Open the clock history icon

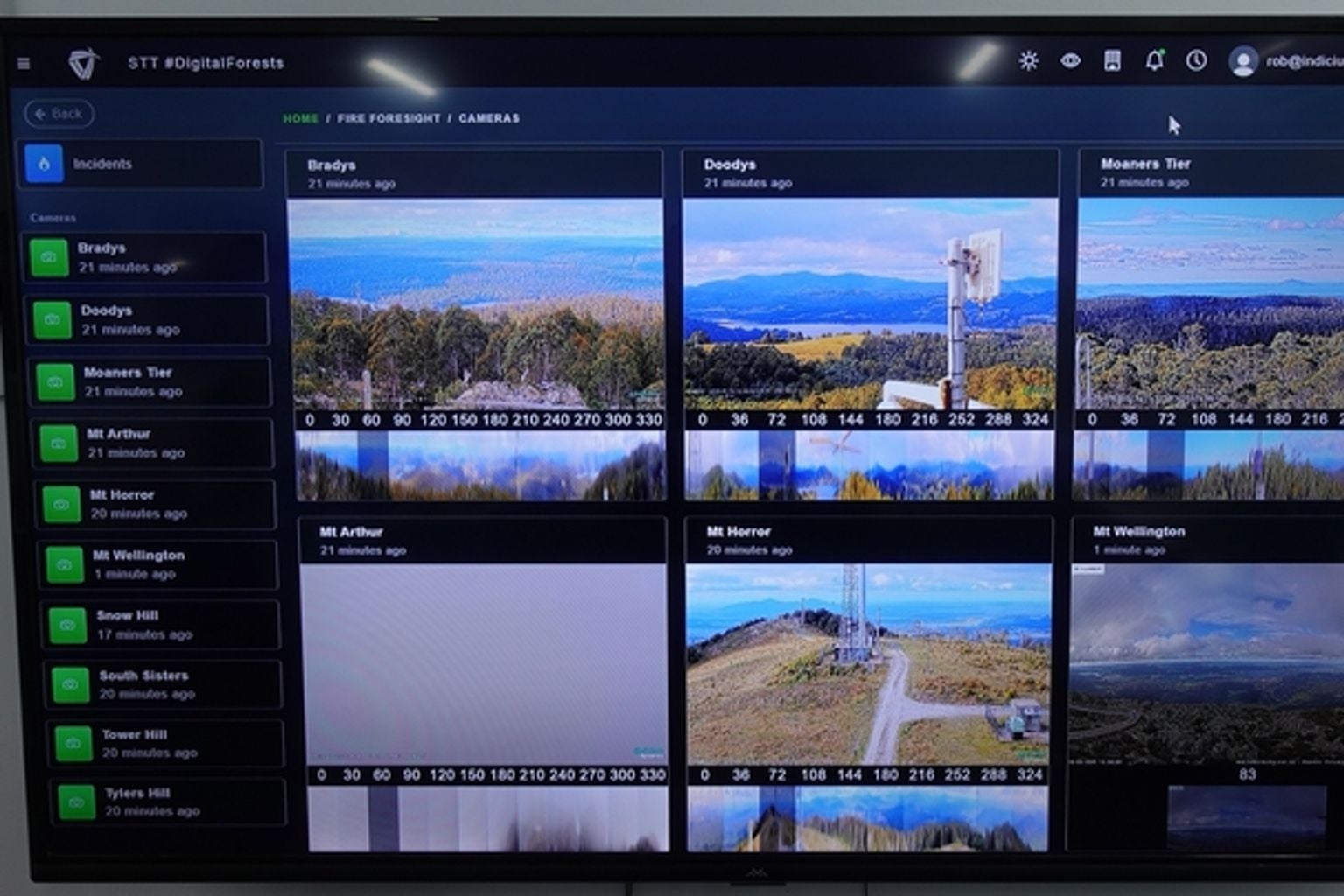click(1196, 60)
